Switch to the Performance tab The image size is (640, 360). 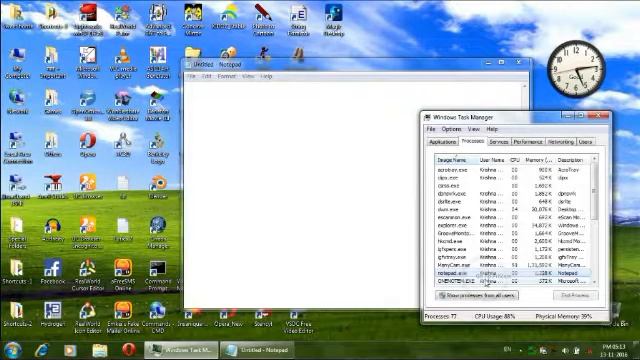coord(528,142)
